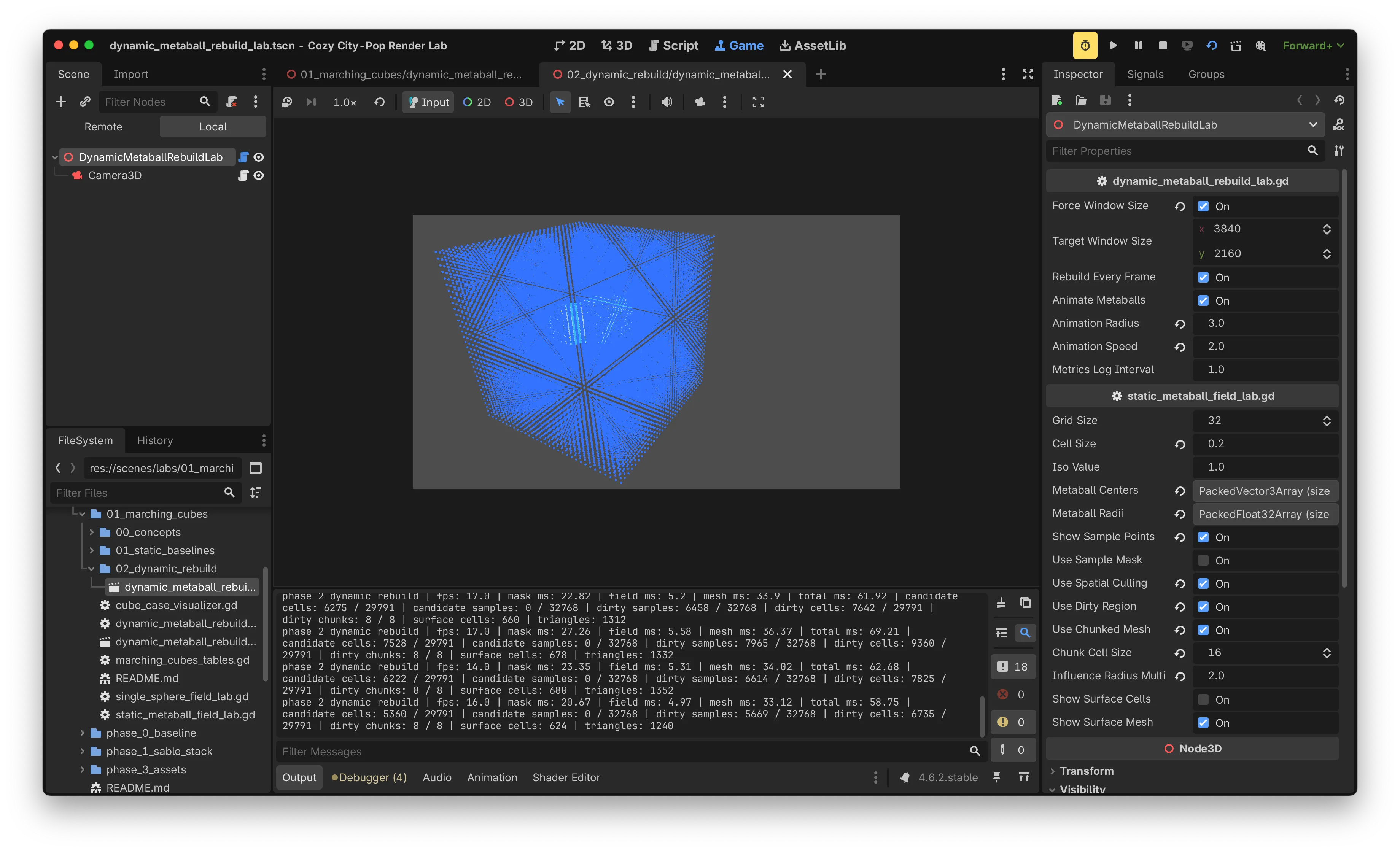
Task: Copy output text icon
Action: (x=1026, y=602)
